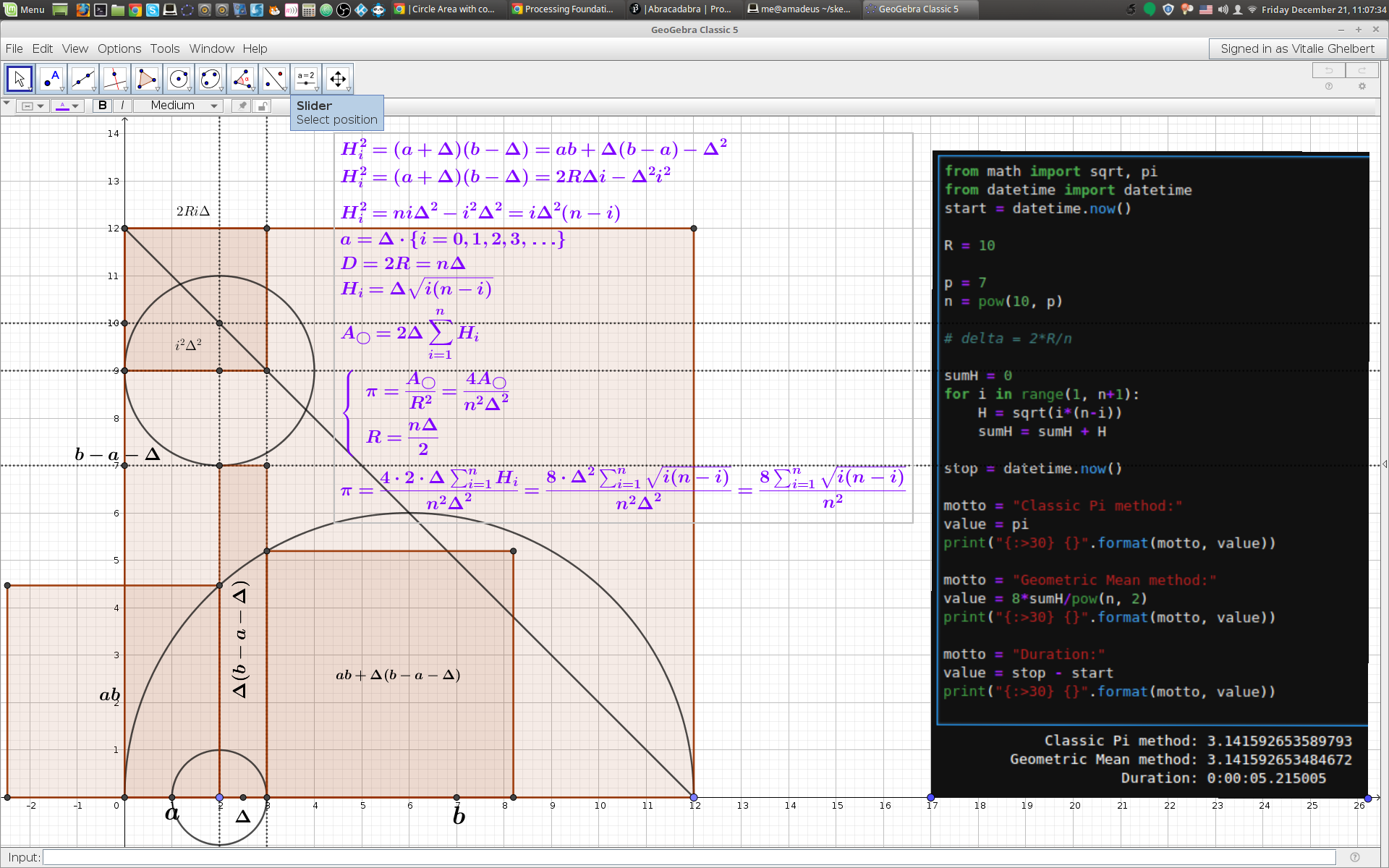Screen dimensions: 1389x868
Task: Click the Redo button
Action: (1362, 70)
